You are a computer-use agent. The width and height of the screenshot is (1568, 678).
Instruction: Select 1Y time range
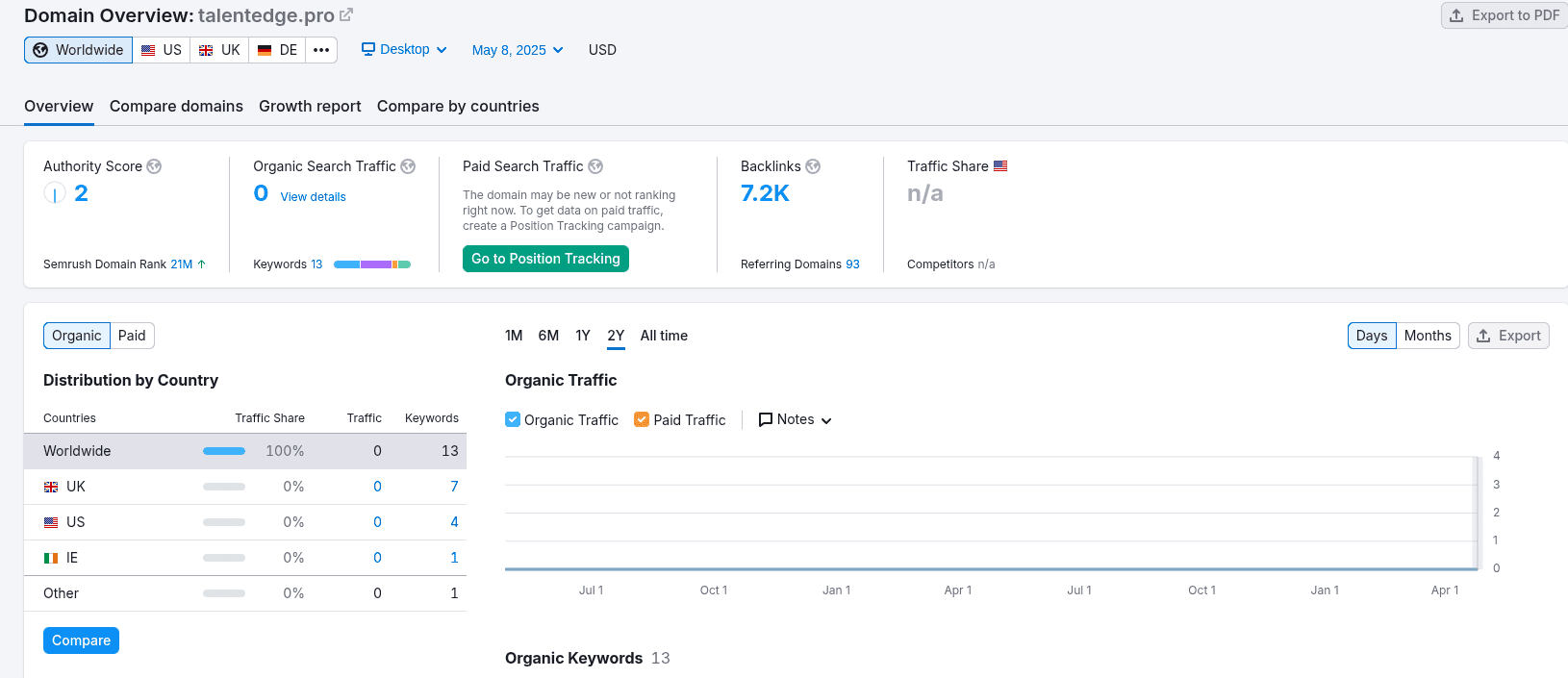[x=583, y=336]
